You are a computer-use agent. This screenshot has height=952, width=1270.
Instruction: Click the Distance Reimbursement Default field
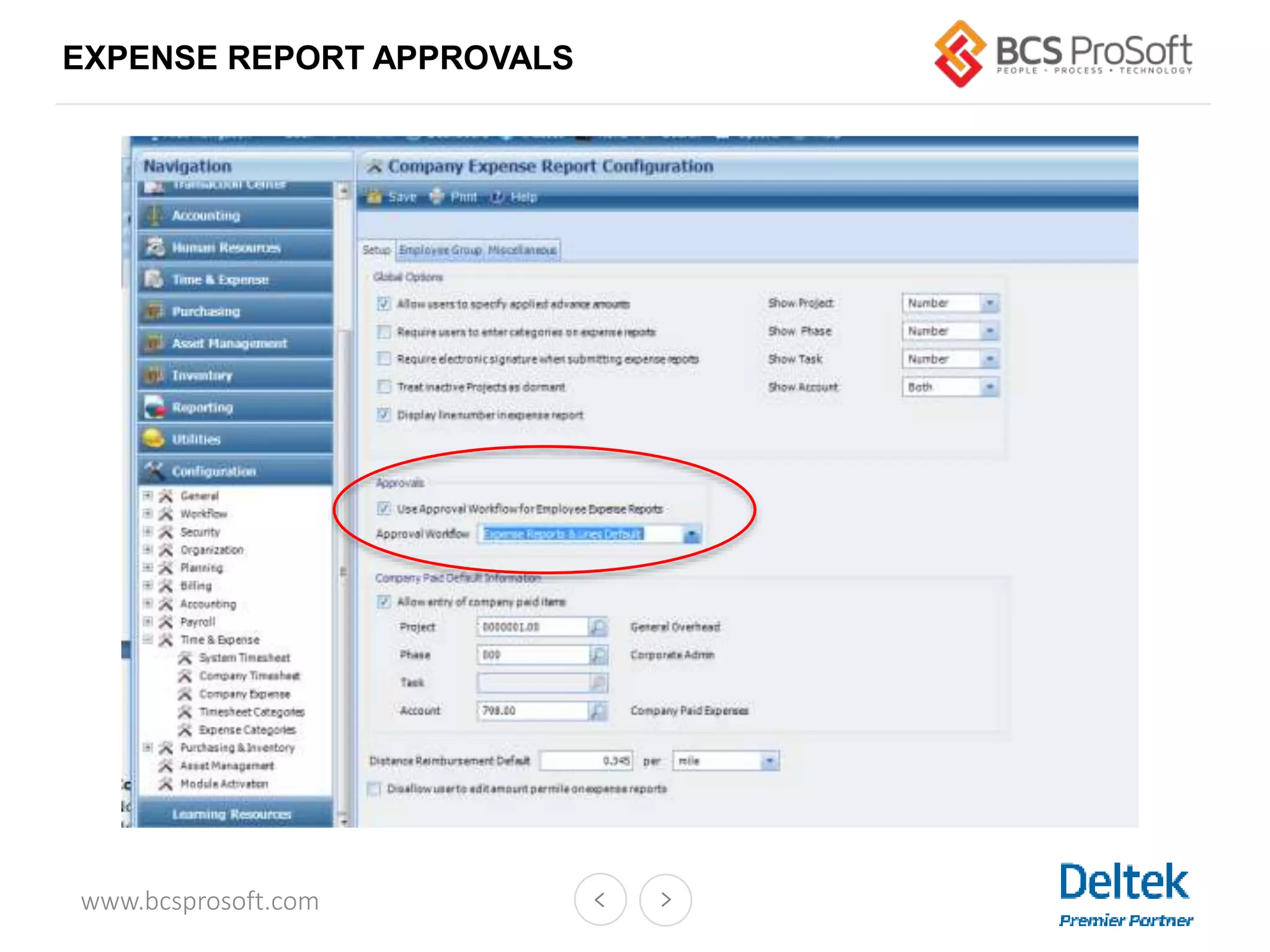(x=586, y=760)
